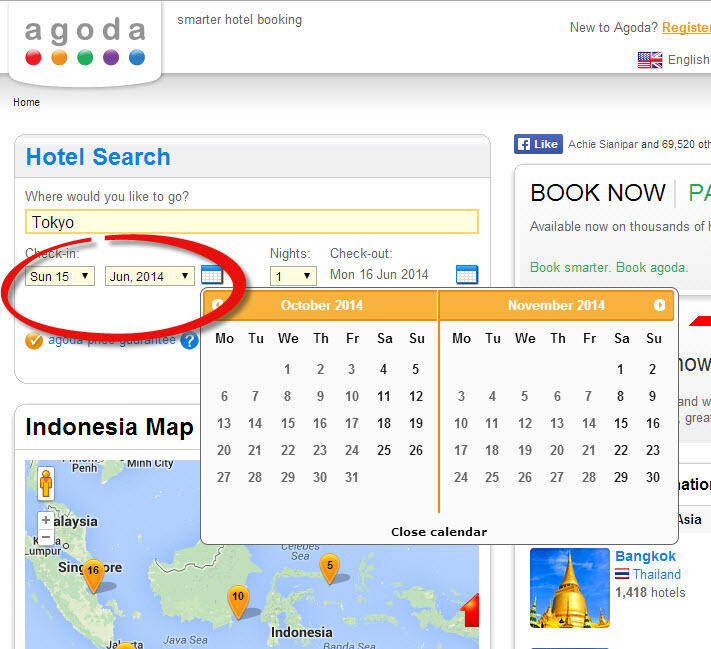Click map marker labeled 5
The width and height of the screenshot is (711, 649).
(330, 569)
